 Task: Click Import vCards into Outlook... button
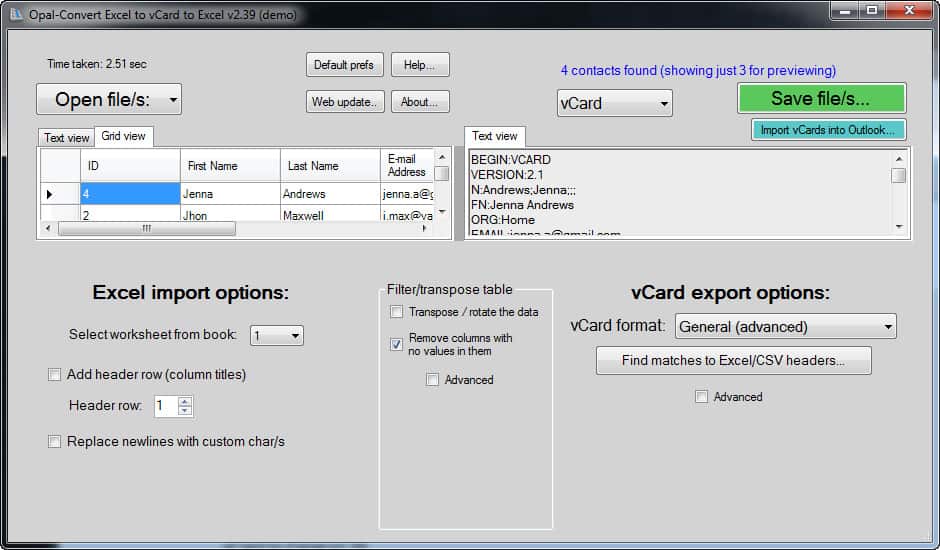[828, 130]
